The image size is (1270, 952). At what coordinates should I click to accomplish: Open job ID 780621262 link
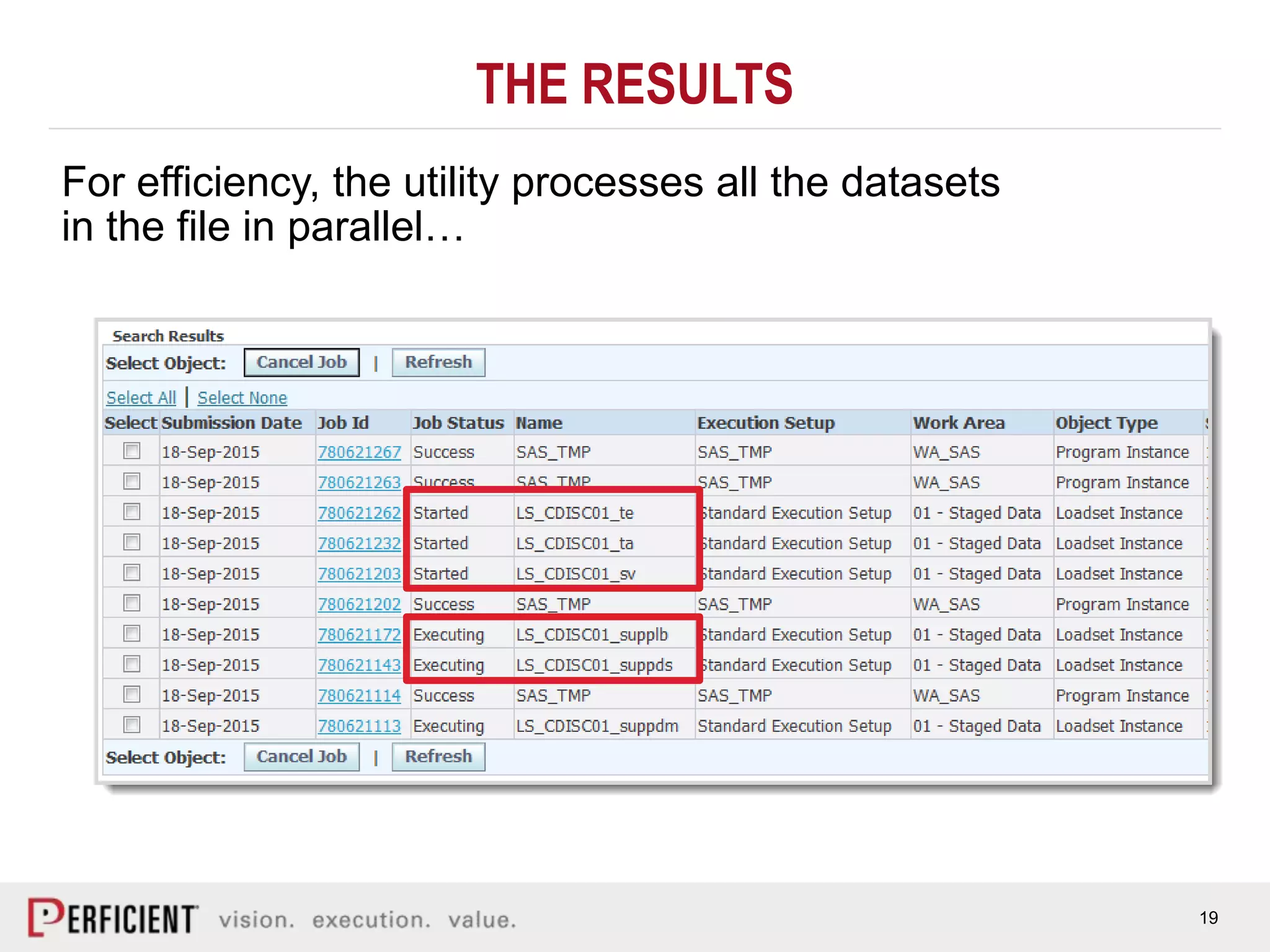click(360, 513)
